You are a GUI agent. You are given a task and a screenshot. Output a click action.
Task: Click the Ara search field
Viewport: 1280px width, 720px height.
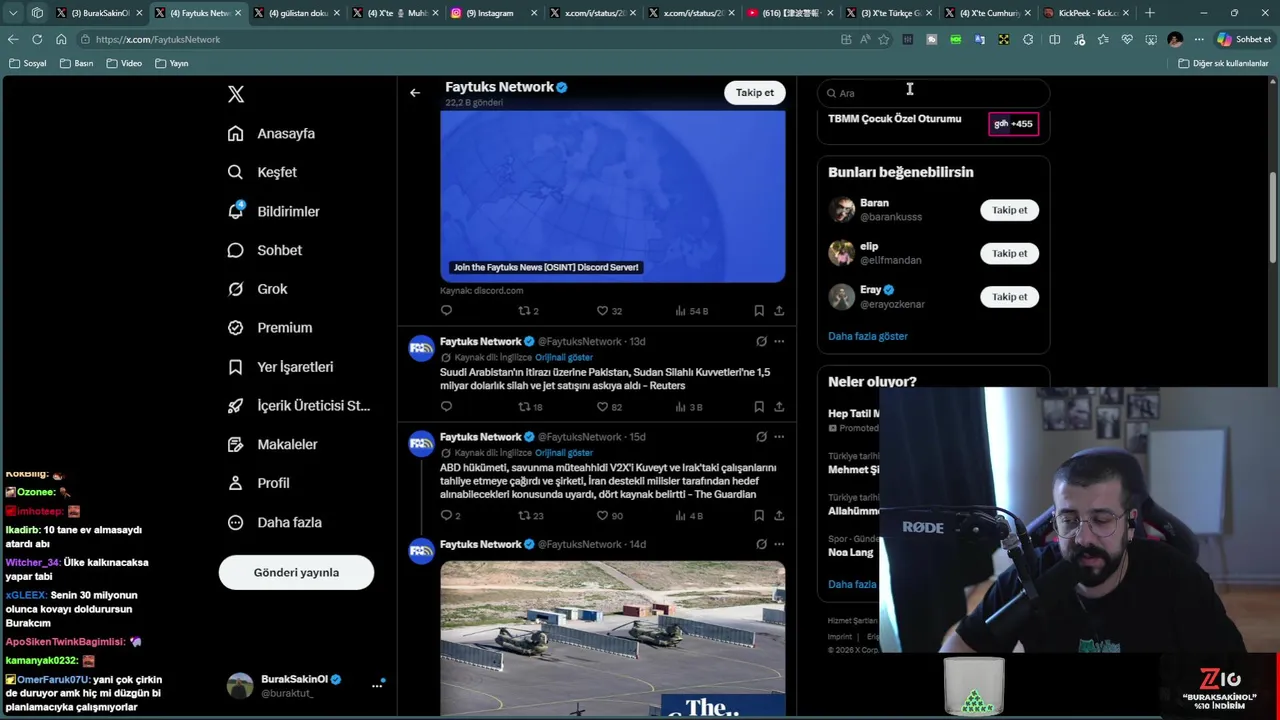pyautogui.click(x=934, y=93)
